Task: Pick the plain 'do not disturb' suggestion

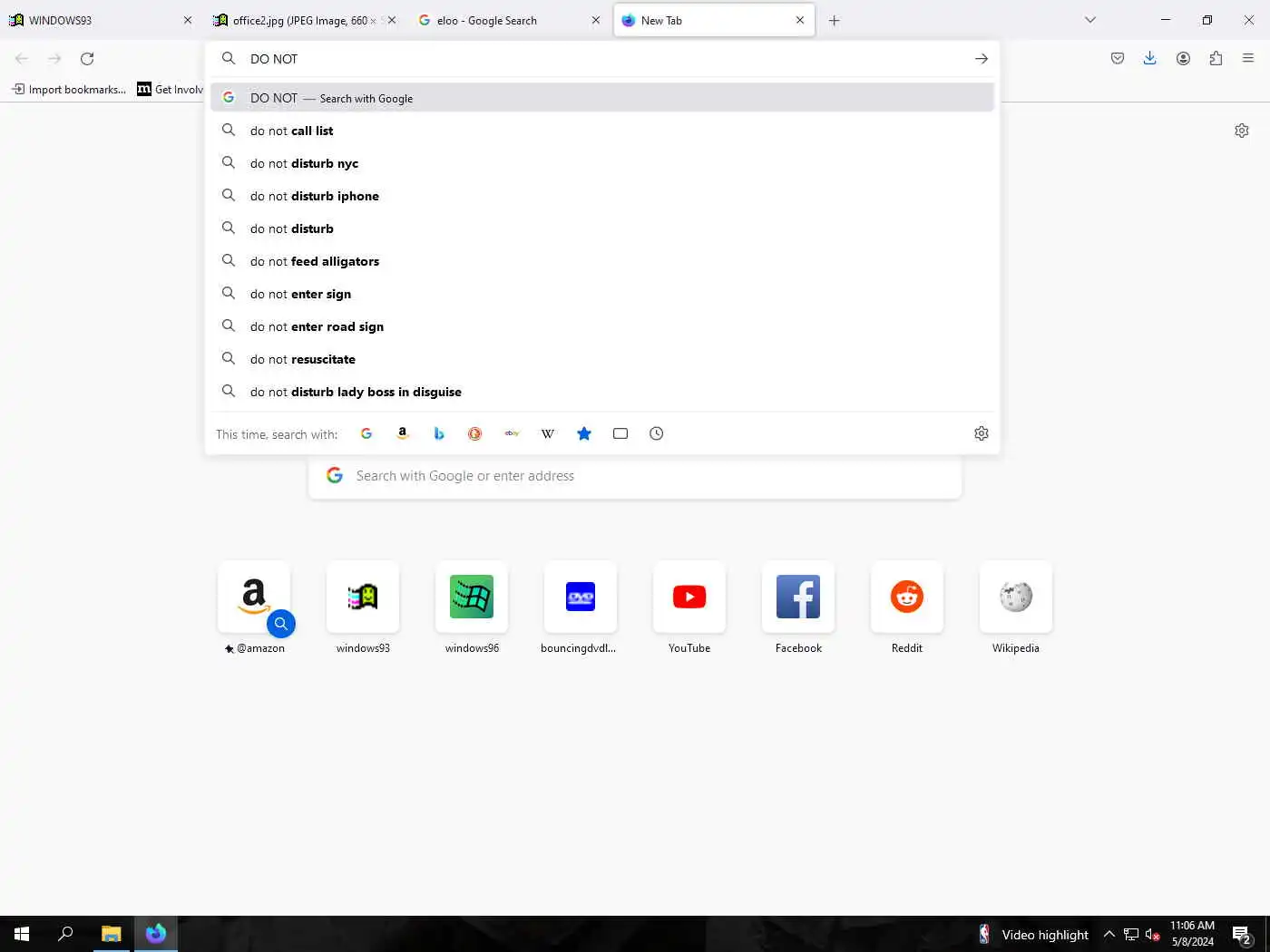Action: pyautogui.click(x=602, y=228)
